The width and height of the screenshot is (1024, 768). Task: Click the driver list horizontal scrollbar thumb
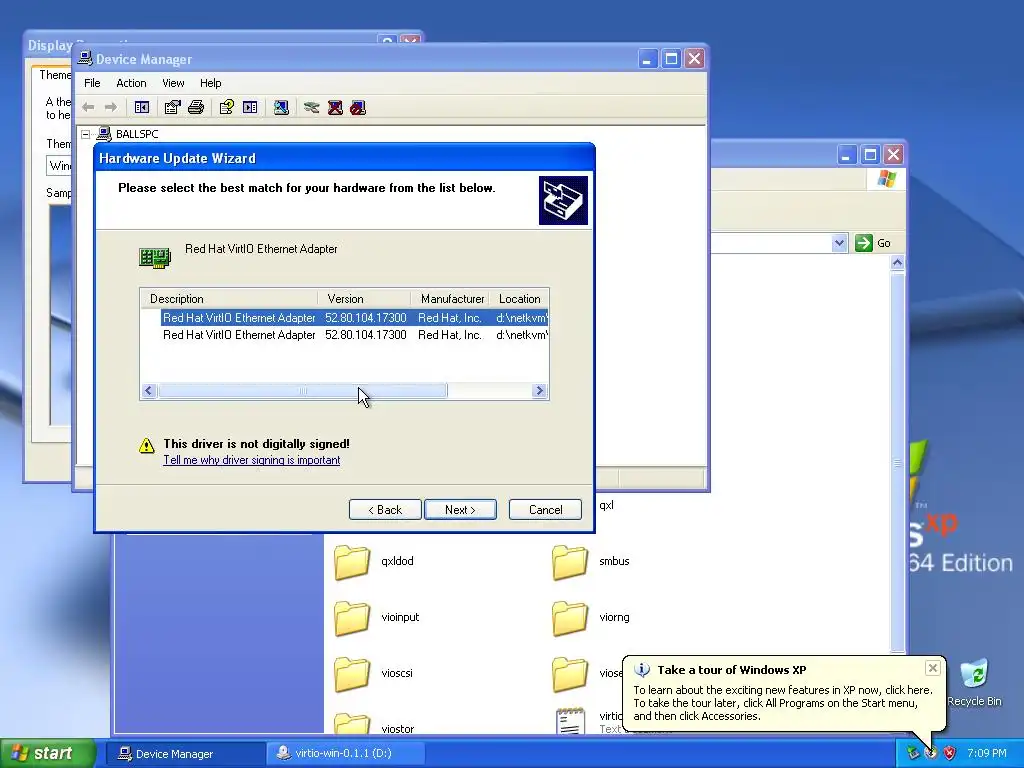click(303, 391)
